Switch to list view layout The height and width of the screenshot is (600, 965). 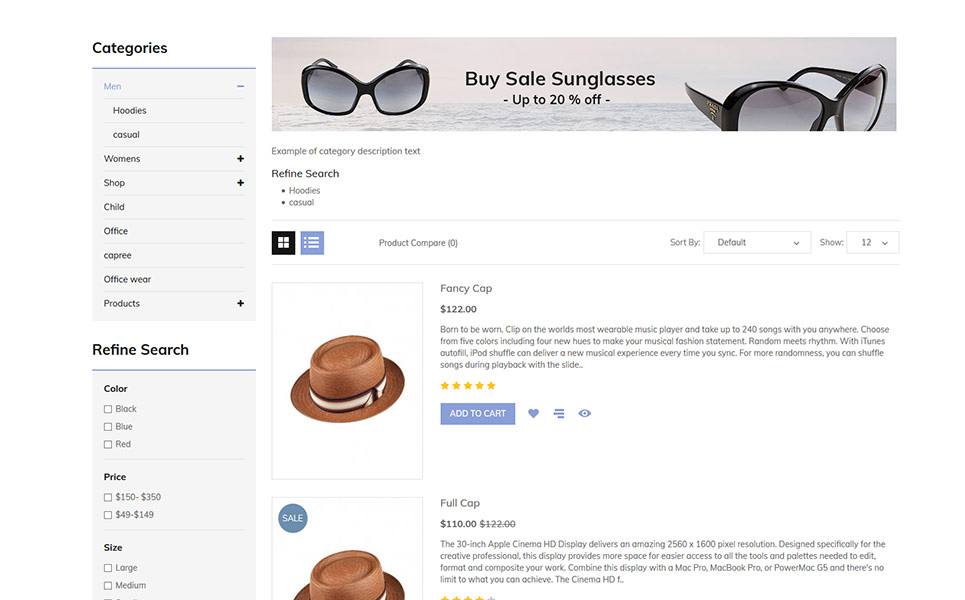coord(312,242)
